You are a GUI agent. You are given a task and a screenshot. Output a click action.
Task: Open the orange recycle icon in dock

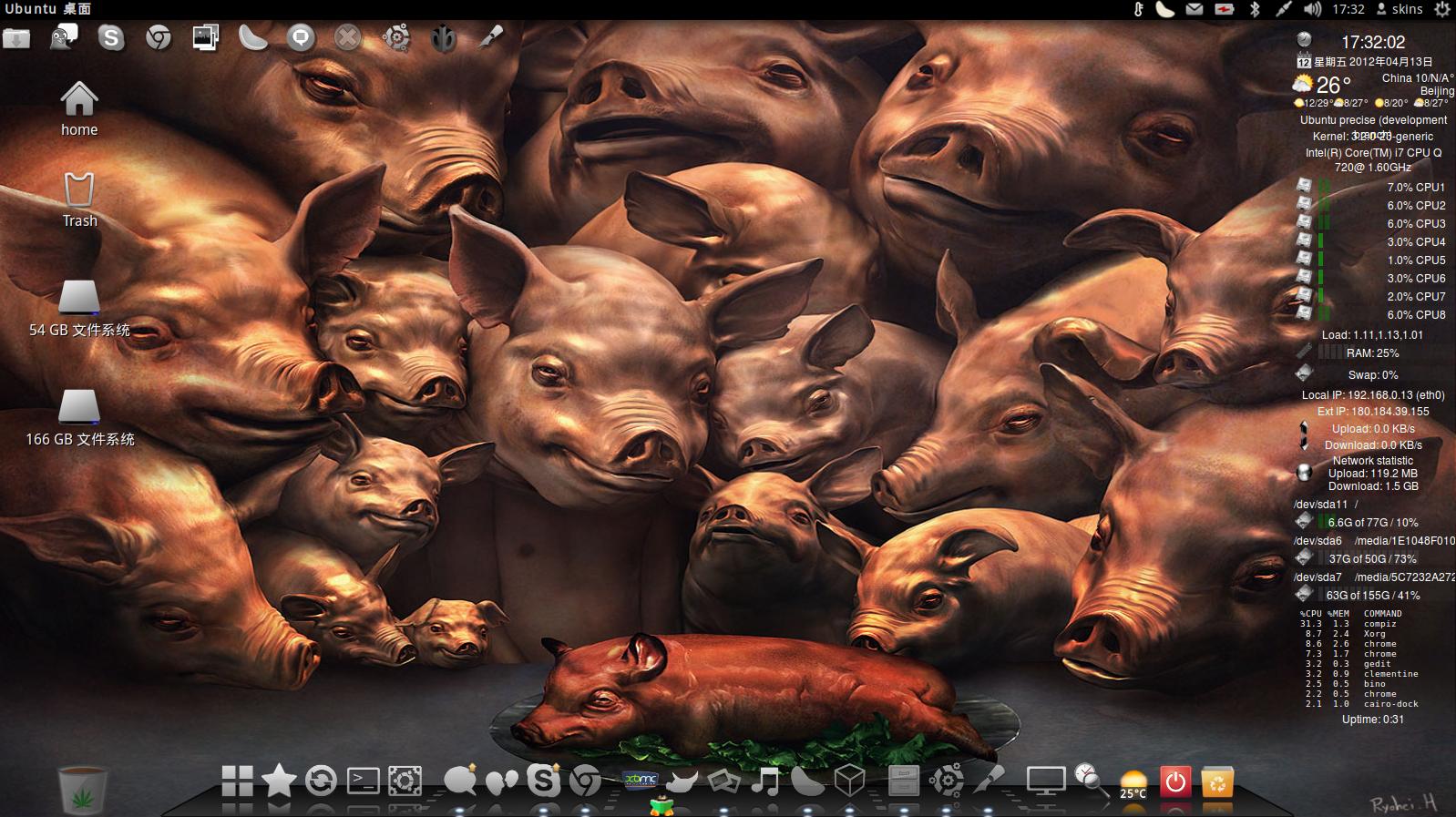click(1217, 781)
